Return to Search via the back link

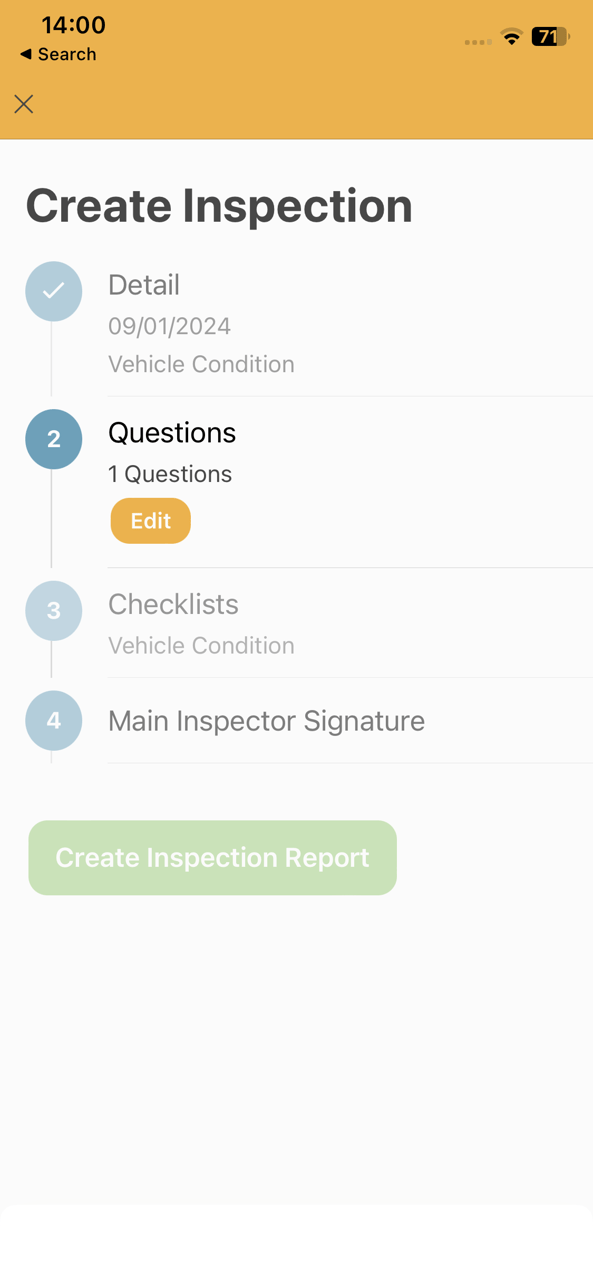(56, 54)
